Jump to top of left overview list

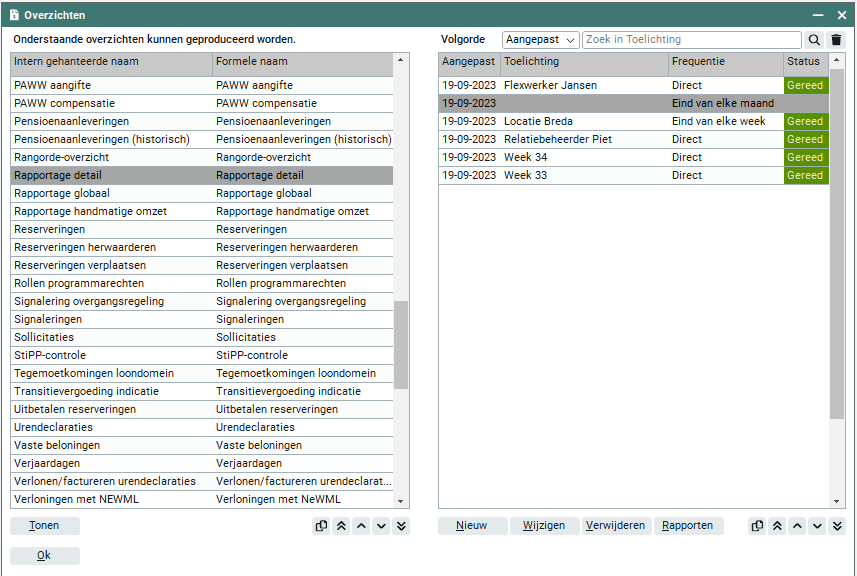[341, 526]
